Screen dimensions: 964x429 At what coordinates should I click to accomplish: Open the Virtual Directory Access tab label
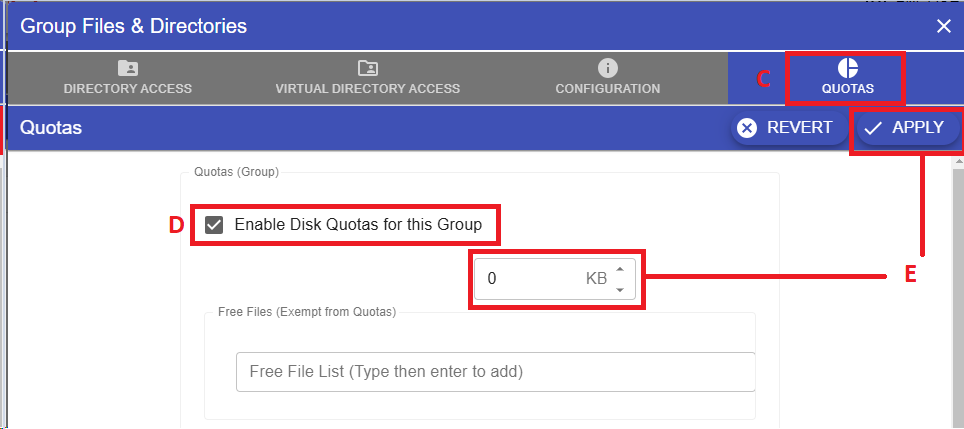tap(367, 89)
